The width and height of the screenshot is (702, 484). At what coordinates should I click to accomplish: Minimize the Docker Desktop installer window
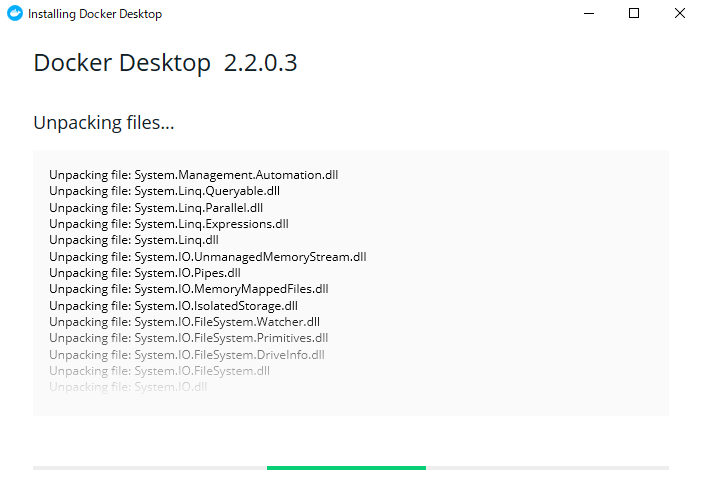[x=589, y=13]
